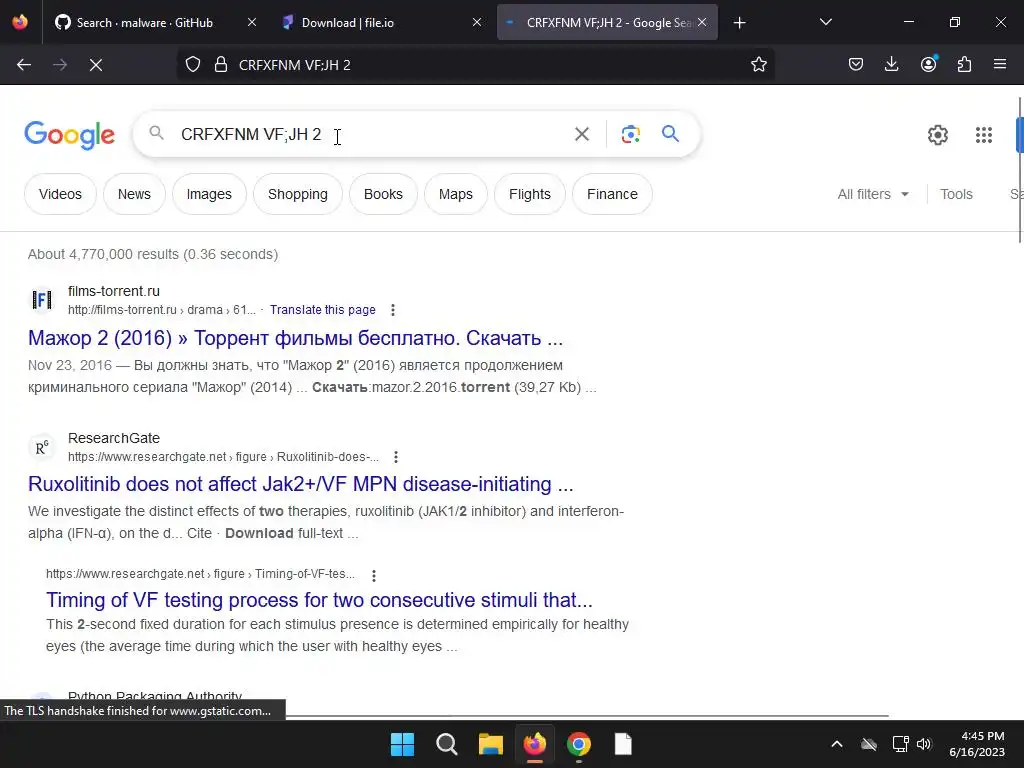Open Windows taskbar search
The width and height of the screenshot is (1024, 768).
click(x=447, y=744)
